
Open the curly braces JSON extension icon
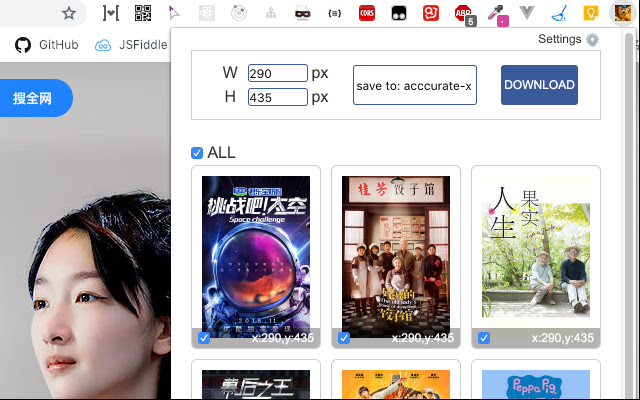point(334,13)
